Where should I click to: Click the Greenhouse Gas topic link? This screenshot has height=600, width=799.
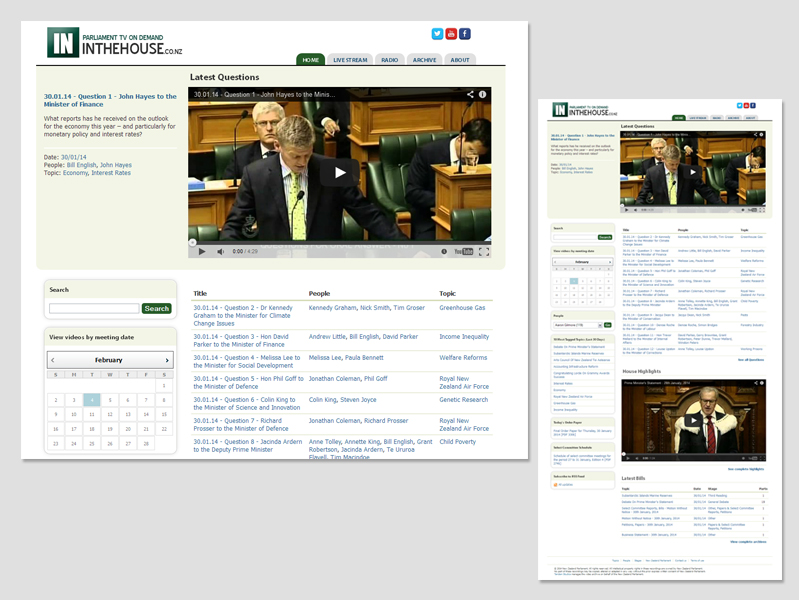tap(462, 307)
